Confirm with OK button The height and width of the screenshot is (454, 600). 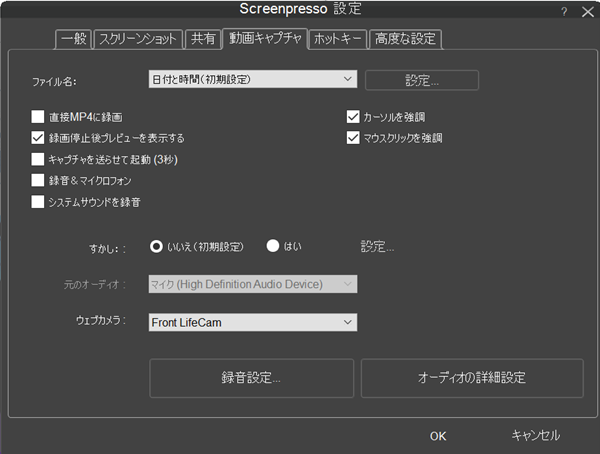(x=438, y=436)
